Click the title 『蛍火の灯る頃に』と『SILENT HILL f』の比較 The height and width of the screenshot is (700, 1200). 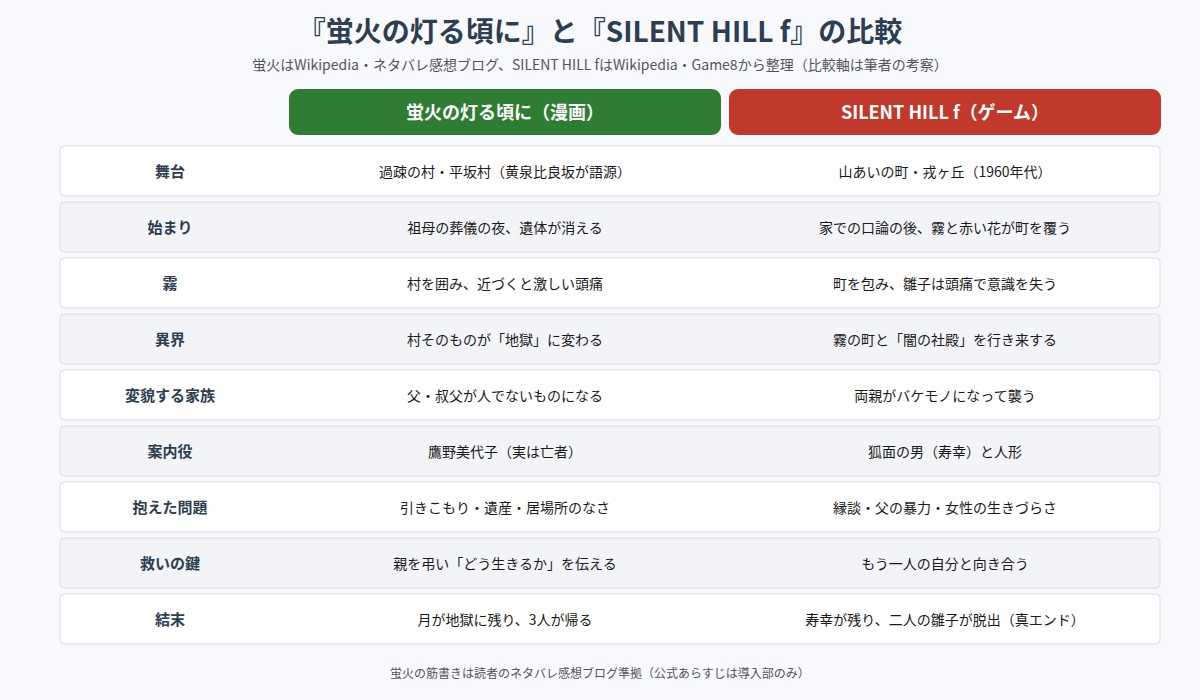600,31
